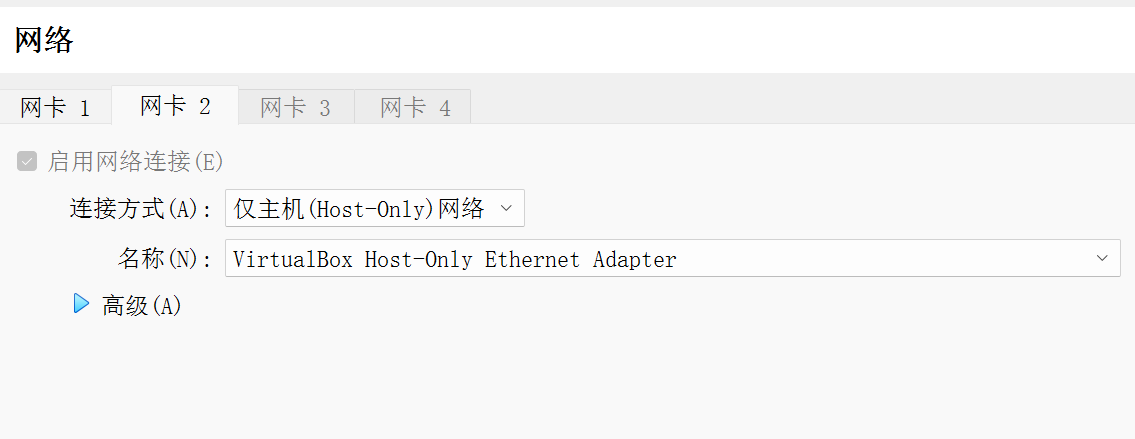Open the 名称 adapter combo box

tap(672, 258)
